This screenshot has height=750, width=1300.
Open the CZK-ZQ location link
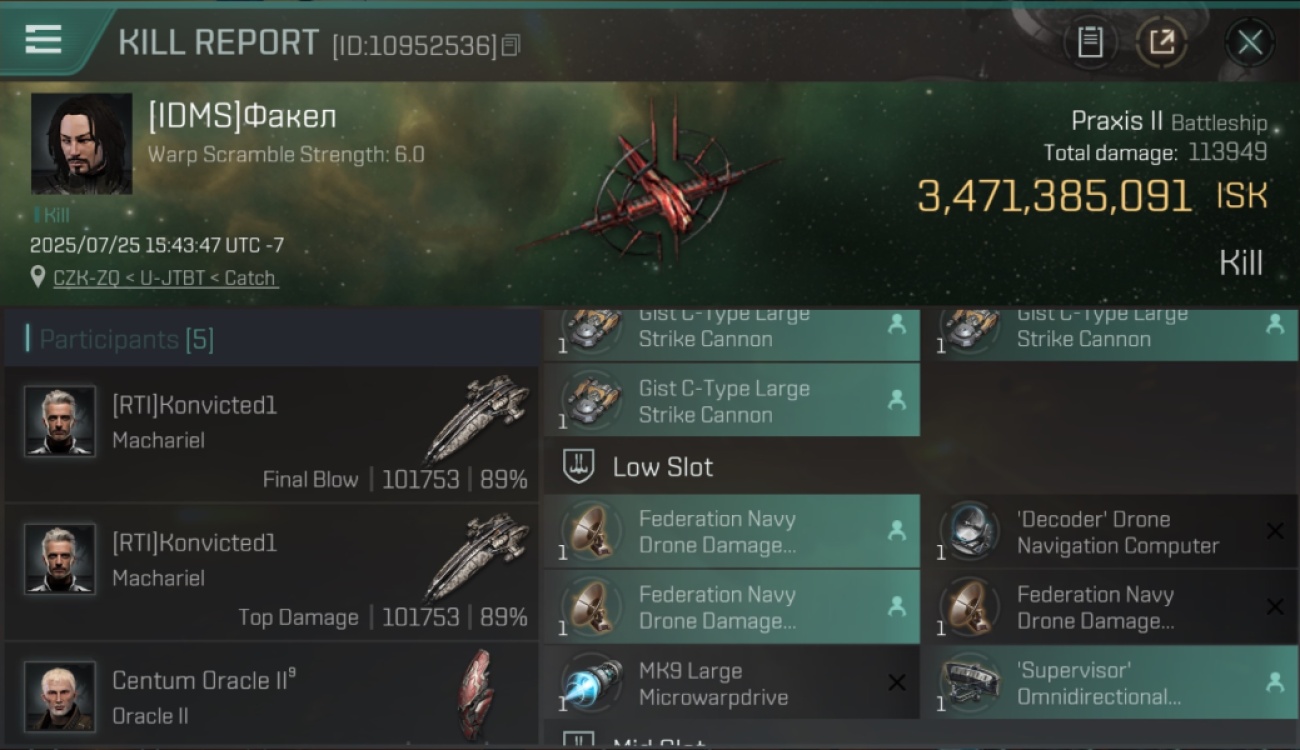[x=165, y=278]
